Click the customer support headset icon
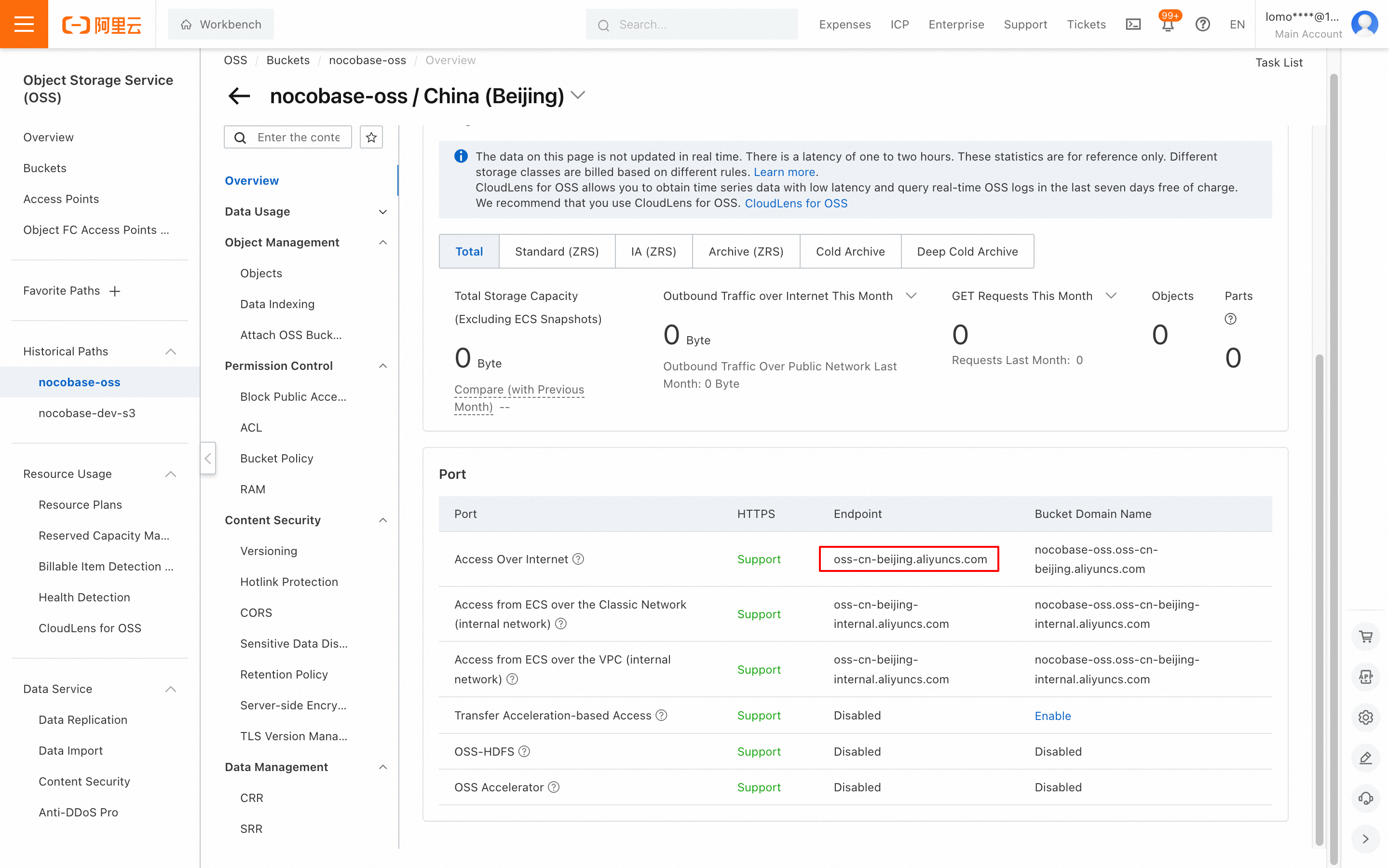This screenshot has height=868, width=1389. (1365, 798)
